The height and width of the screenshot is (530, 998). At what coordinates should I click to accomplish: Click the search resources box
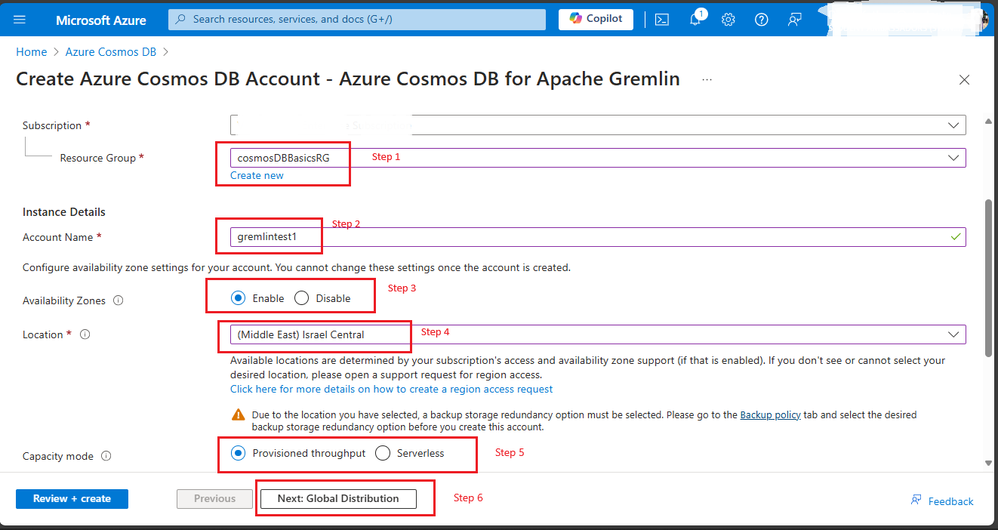point(356,19)
